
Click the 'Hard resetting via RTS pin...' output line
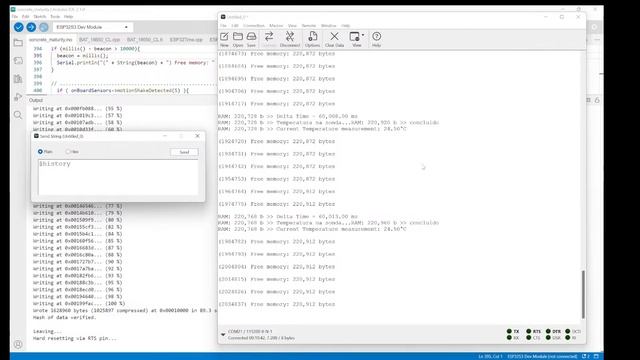coord(75,338)
